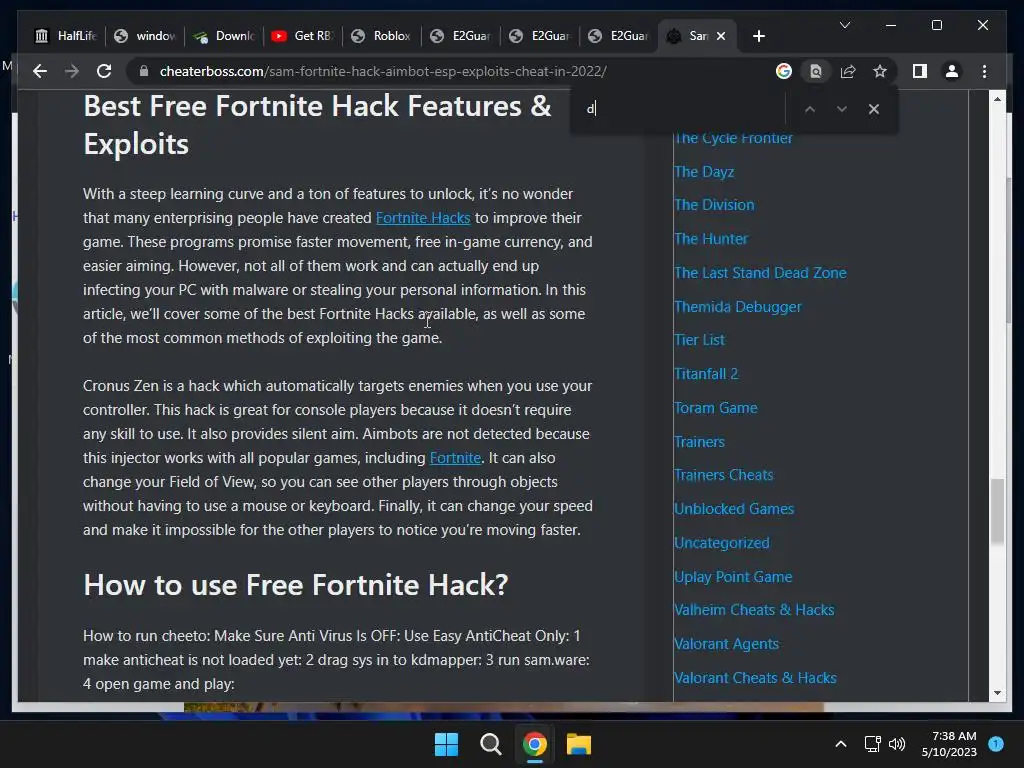Viewport: 1024px width, 768px height.
Task: Bookmark this page with the star
Action: [880, 71]
